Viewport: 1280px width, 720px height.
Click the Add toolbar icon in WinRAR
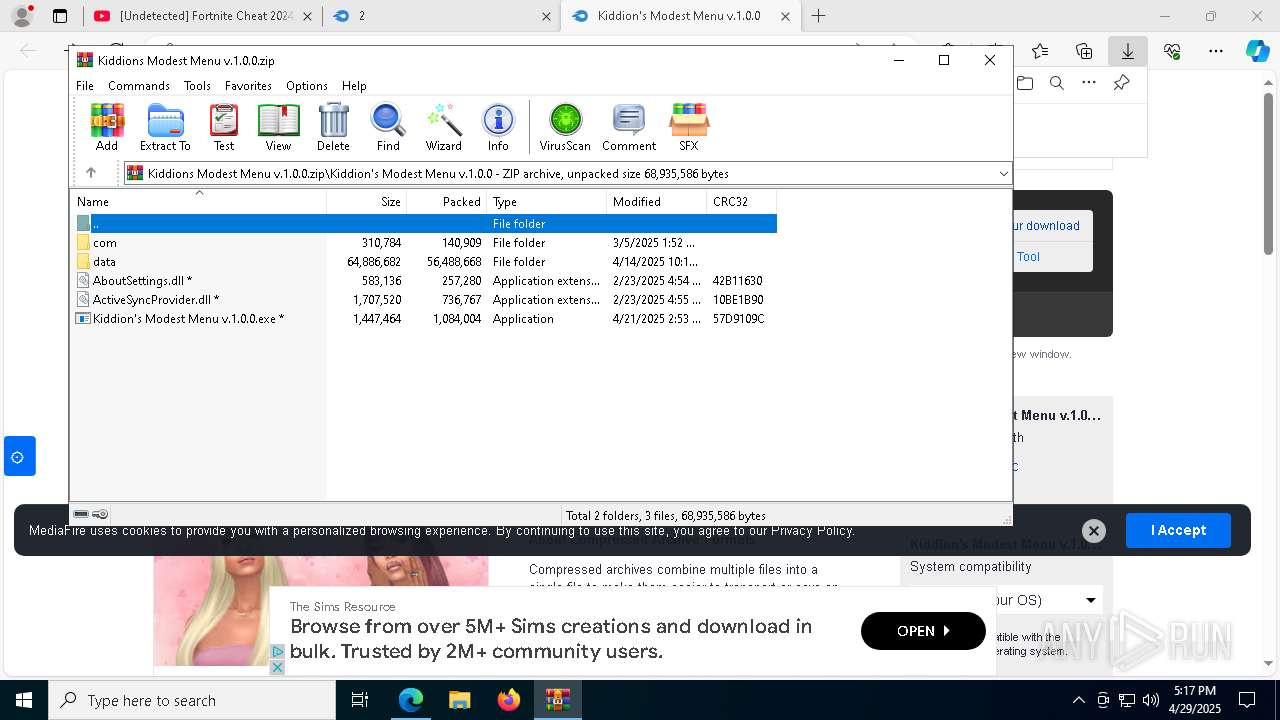[107, 127]
